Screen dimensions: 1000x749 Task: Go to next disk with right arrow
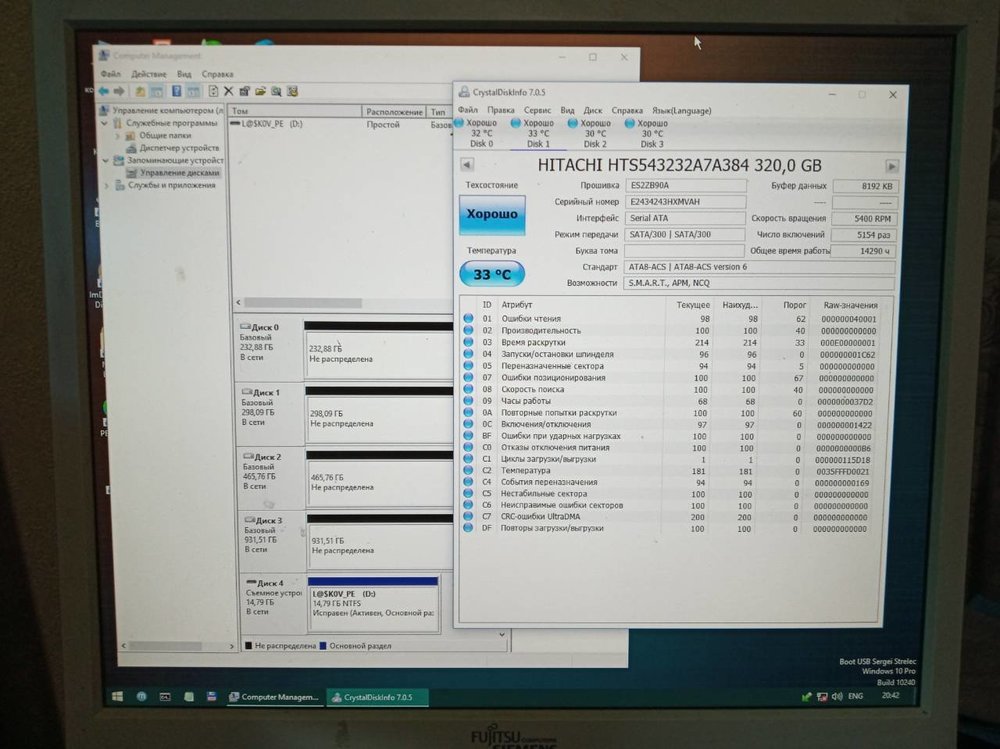(892, 166)
